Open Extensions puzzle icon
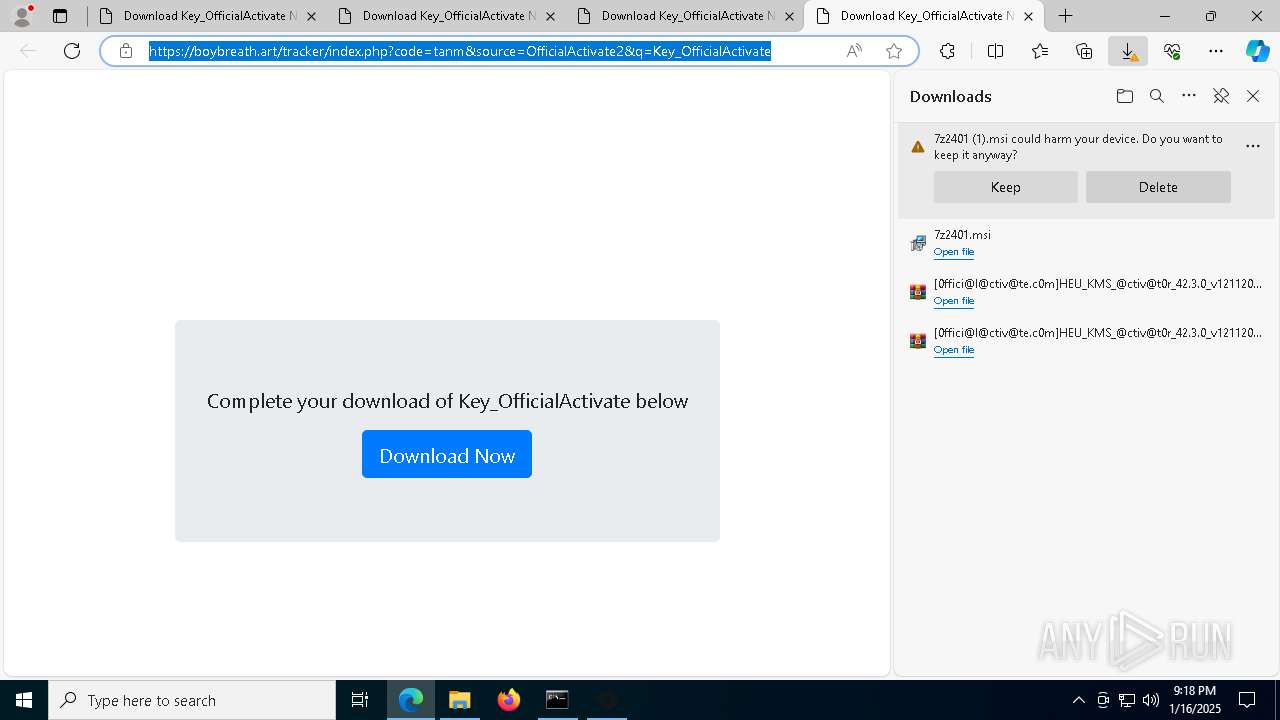The width and height of the screenshot is (1280, 720). point(947,51)
